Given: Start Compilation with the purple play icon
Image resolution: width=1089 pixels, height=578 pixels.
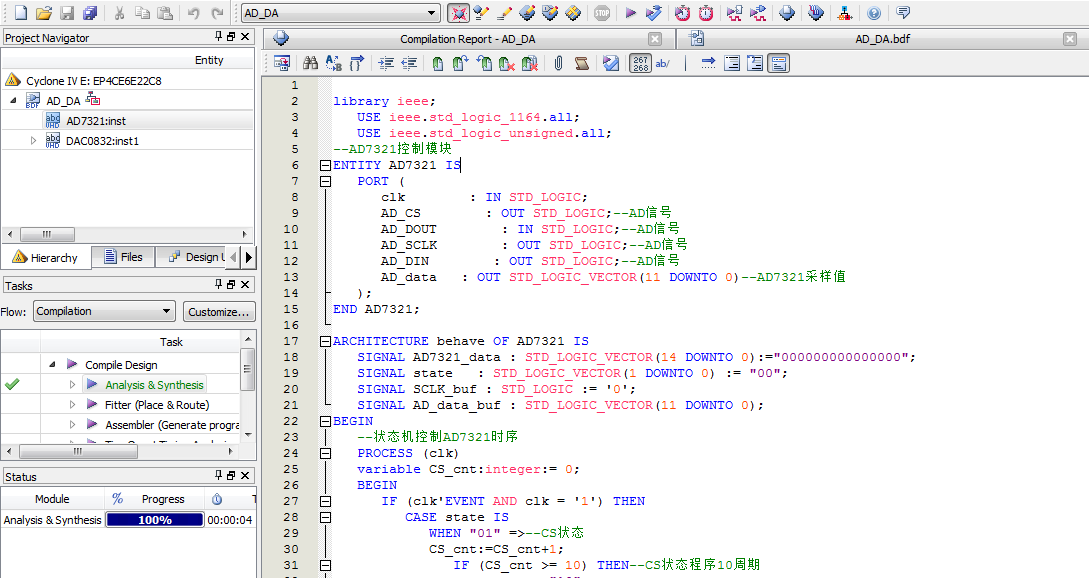Looking at the screenshot, I should pyautogui.click(x=630, y=13).
